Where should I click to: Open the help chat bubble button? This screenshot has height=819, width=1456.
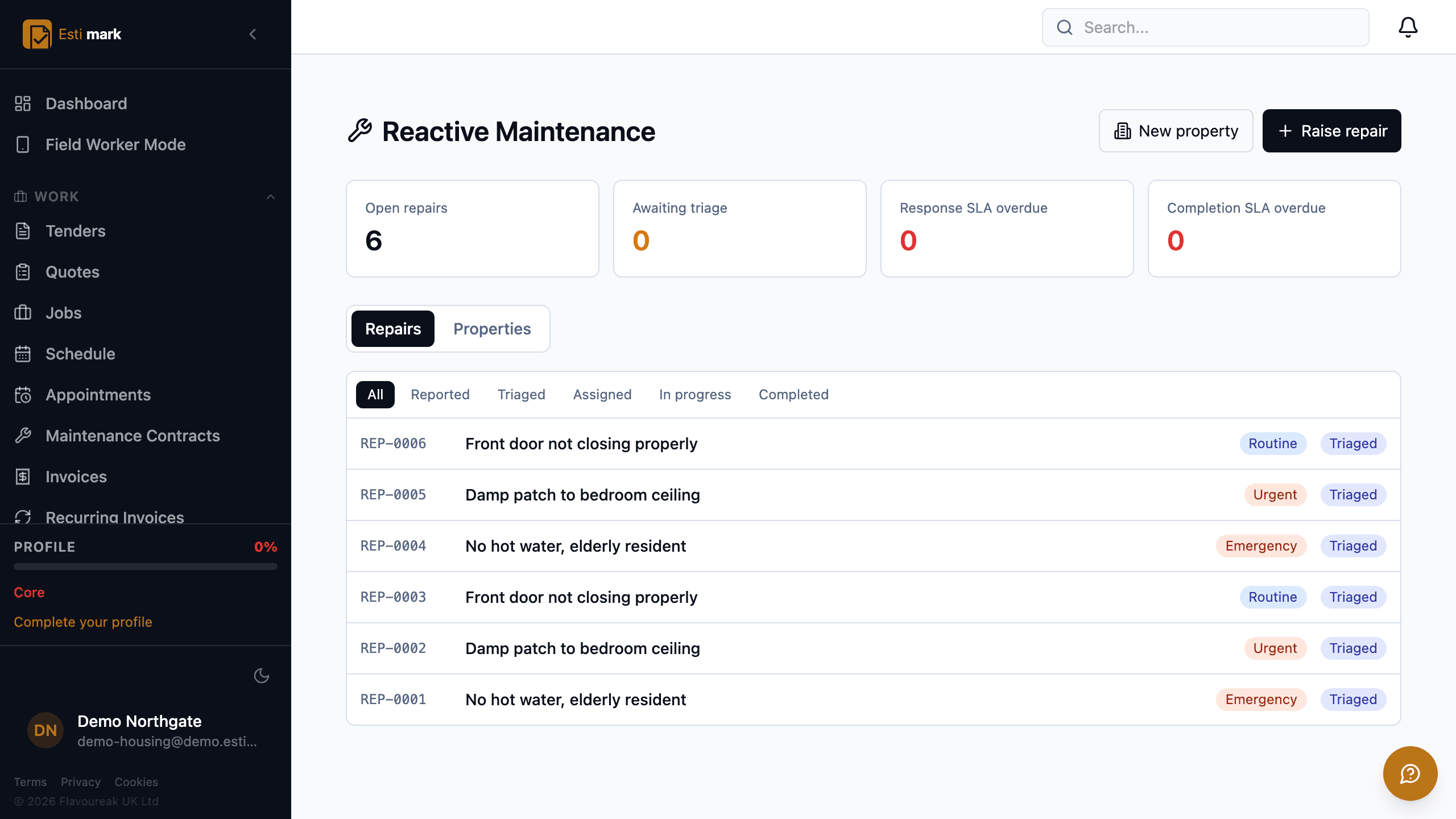point(1410,773)
